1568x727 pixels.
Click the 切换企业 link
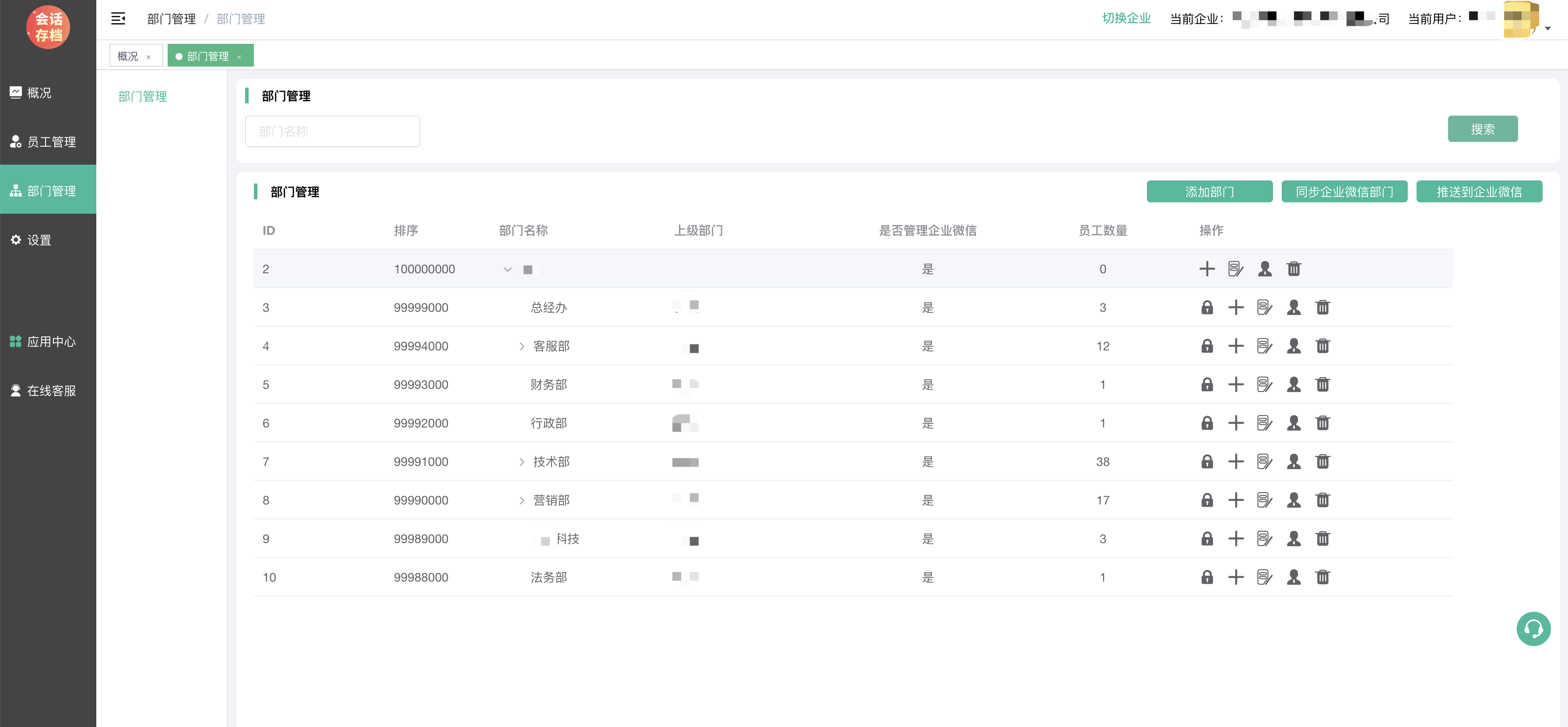pyautogui.click(x=1126, y=18)
